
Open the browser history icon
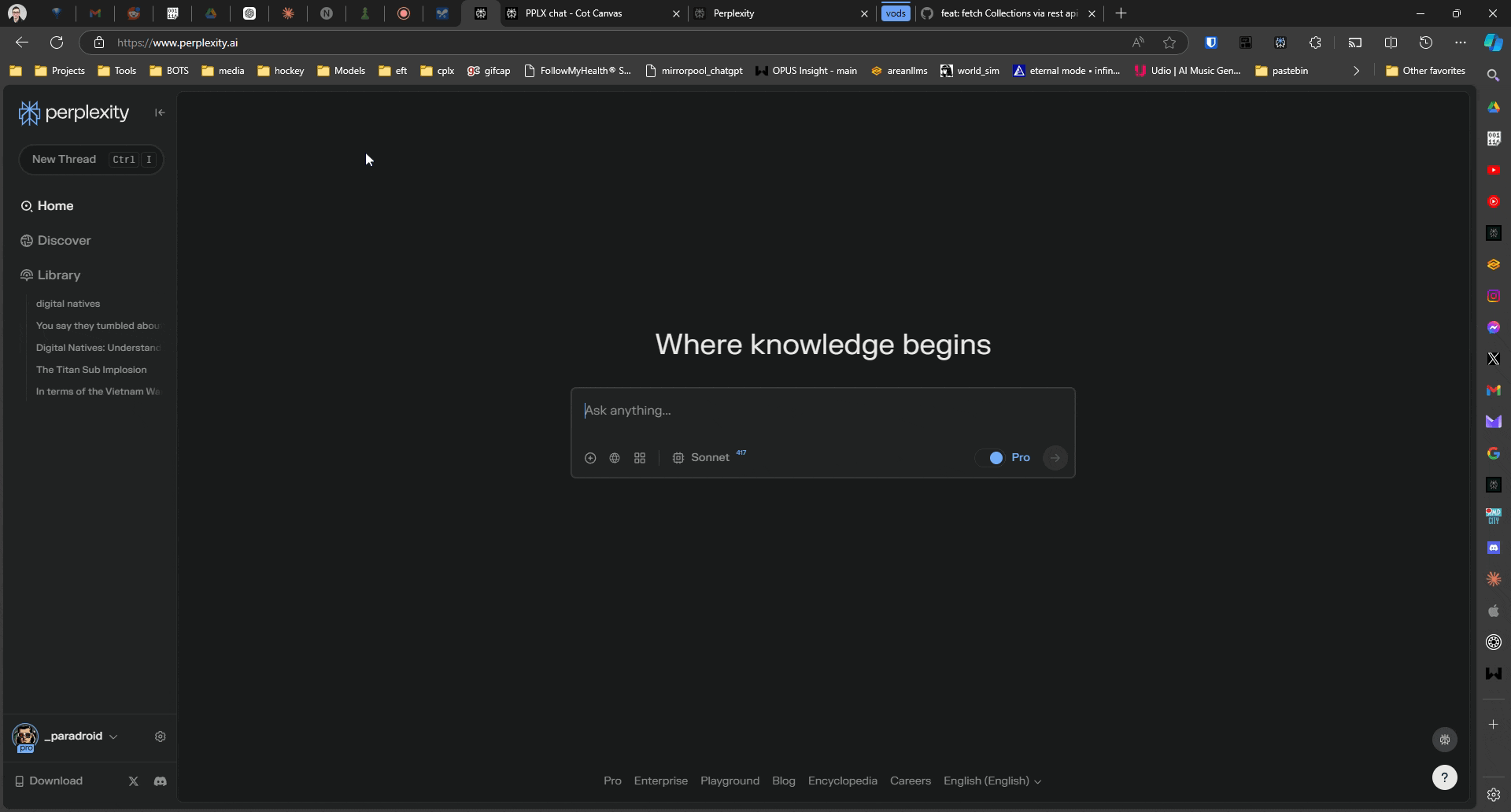(x=1426, y=42)
